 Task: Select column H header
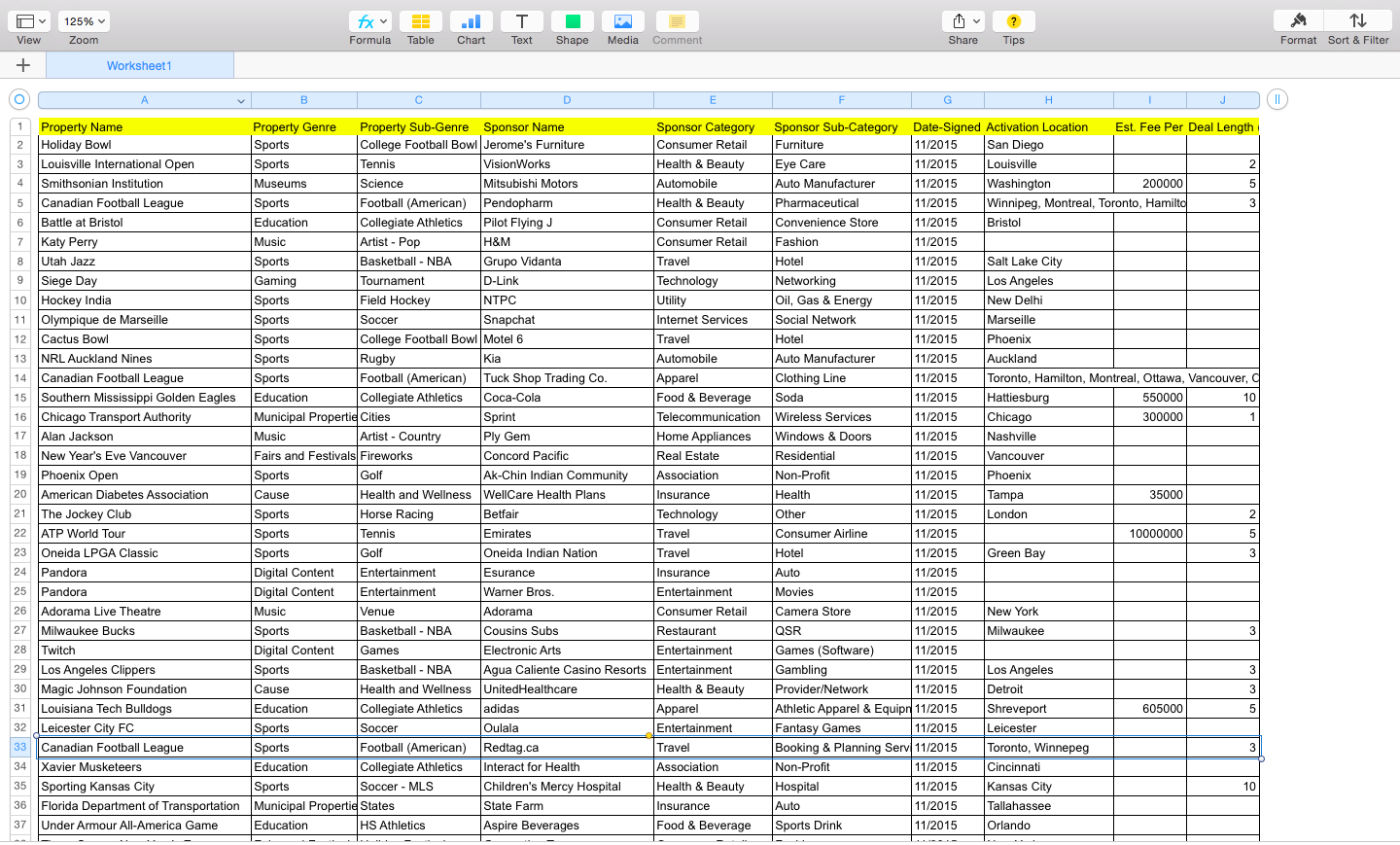(1049, 100)
